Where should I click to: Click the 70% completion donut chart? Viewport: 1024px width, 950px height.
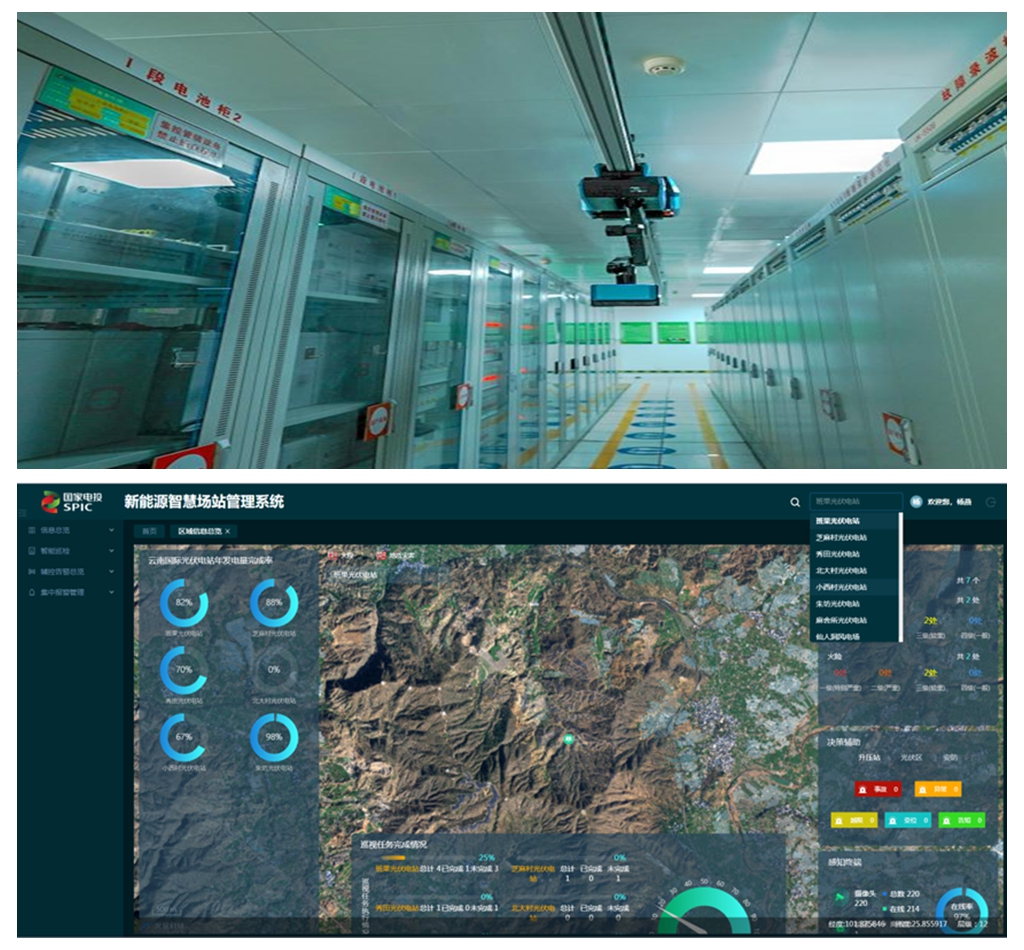(184, 670)
